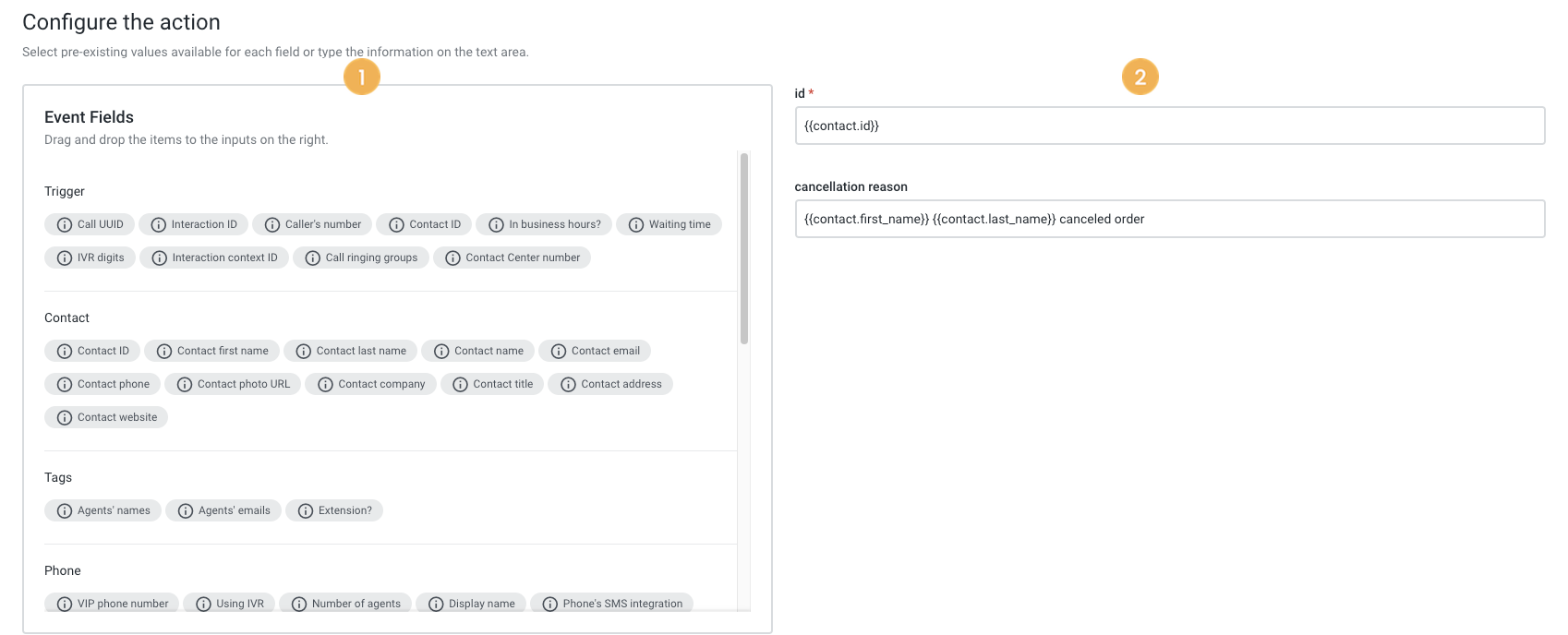1568x635 pixels.
Task: Choose the Number of agents chip
Action: [345, 603]
